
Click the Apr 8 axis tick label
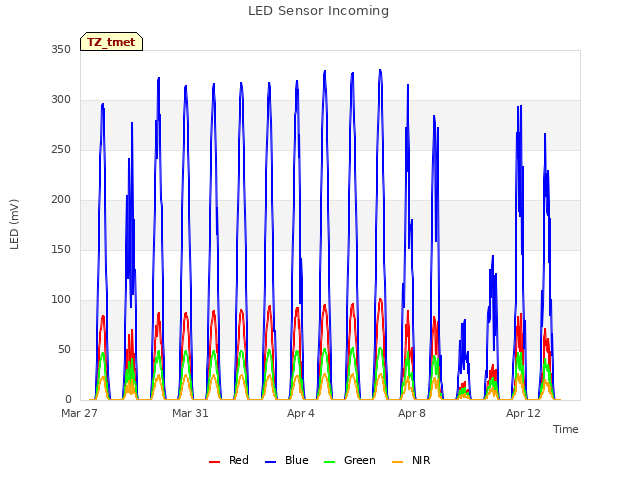coord(412,413)
